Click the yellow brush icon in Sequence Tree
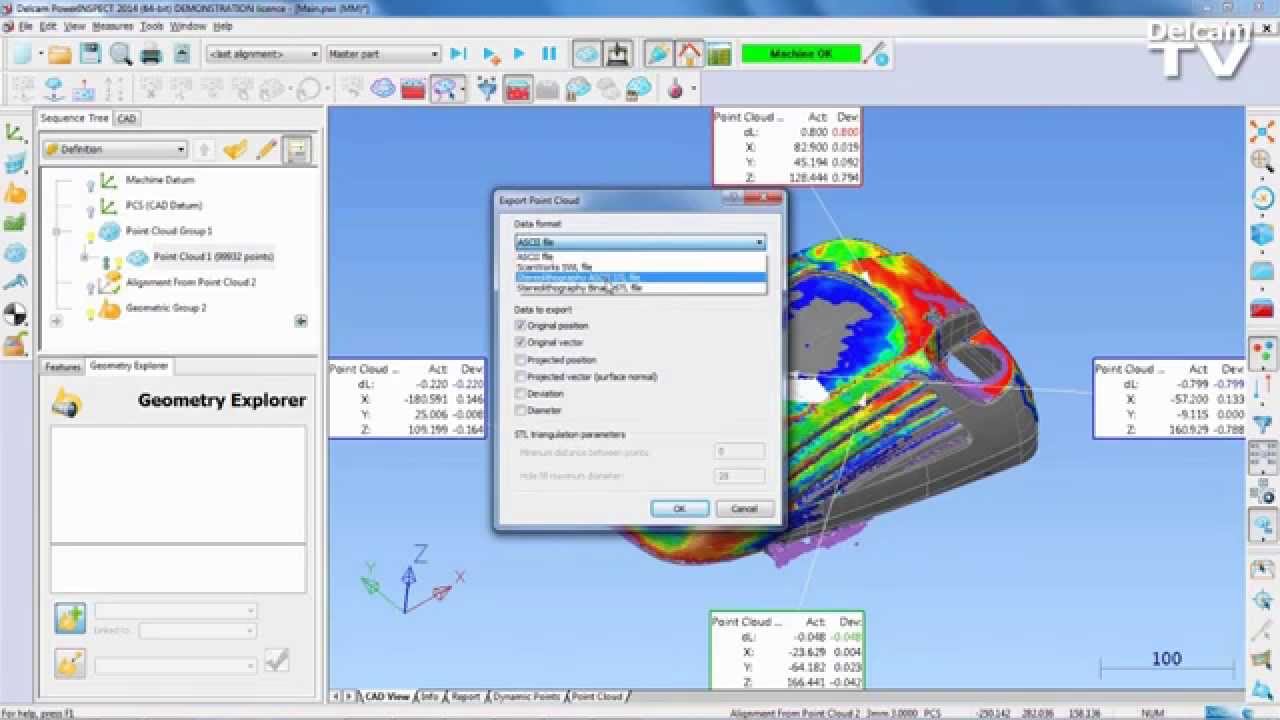The image size is (1280, 720). pos(235,150)
